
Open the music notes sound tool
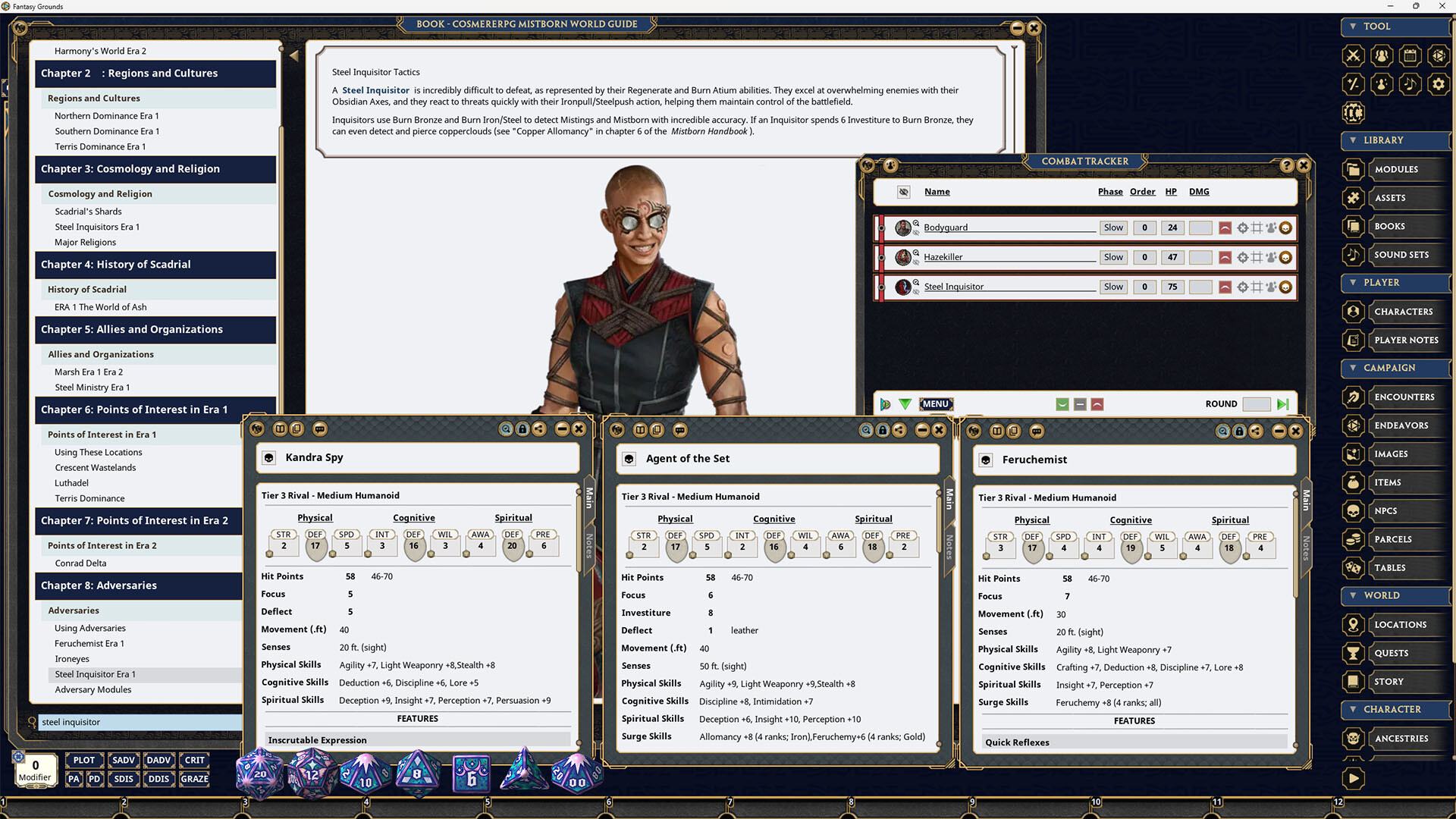click(1410, 84)
